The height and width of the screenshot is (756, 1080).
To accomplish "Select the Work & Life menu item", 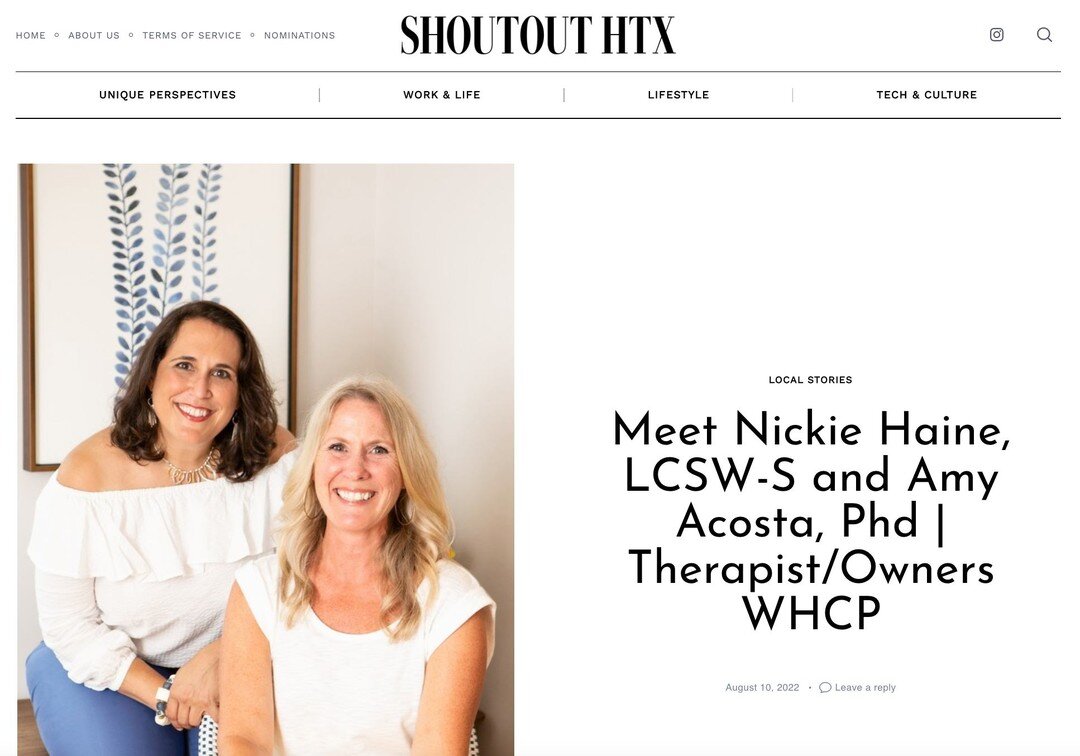I will pyautogui.click(x=442, y=95).
